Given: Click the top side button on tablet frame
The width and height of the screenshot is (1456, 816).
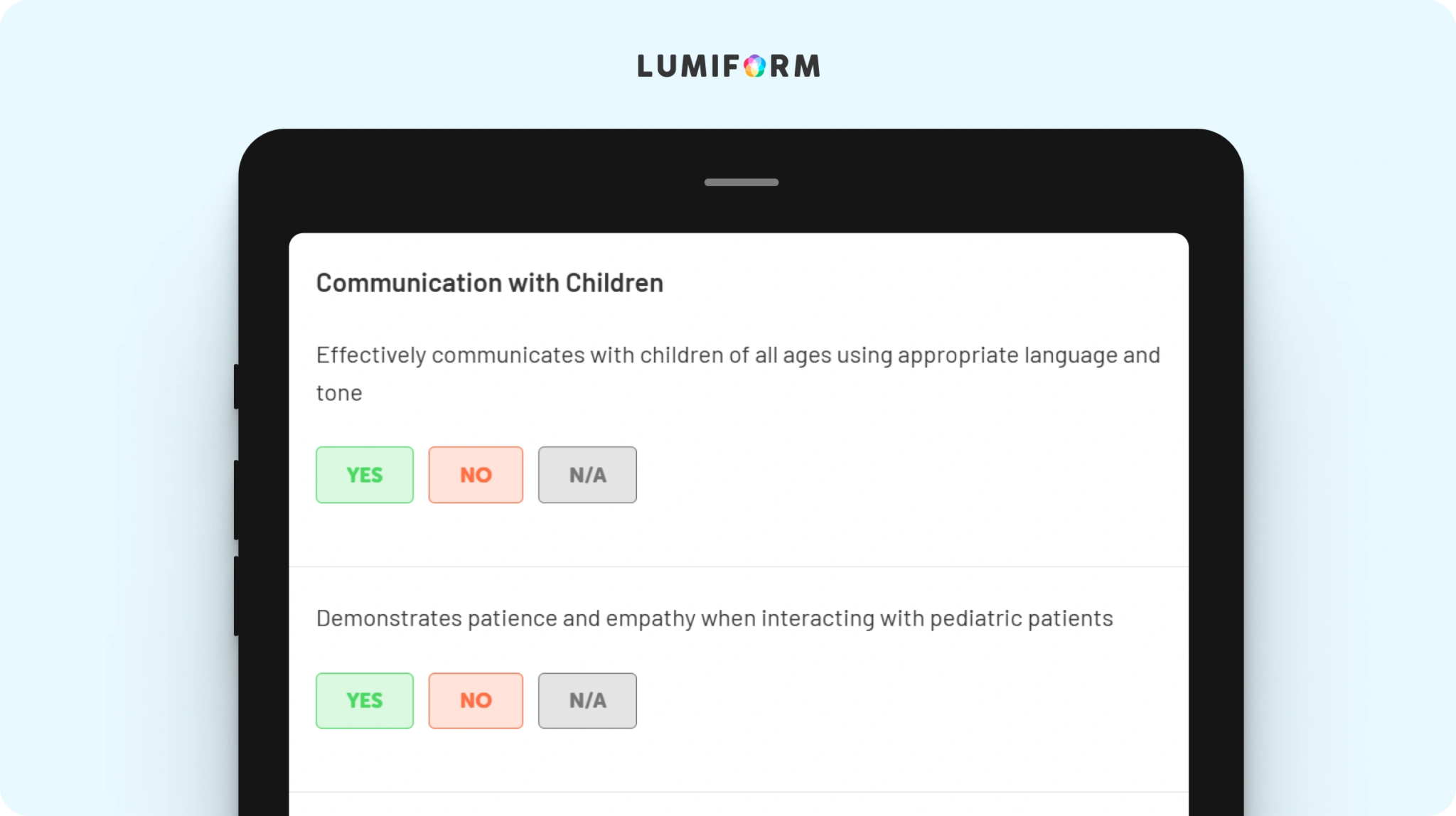Looking at the screenshot, I should point(236,387).
